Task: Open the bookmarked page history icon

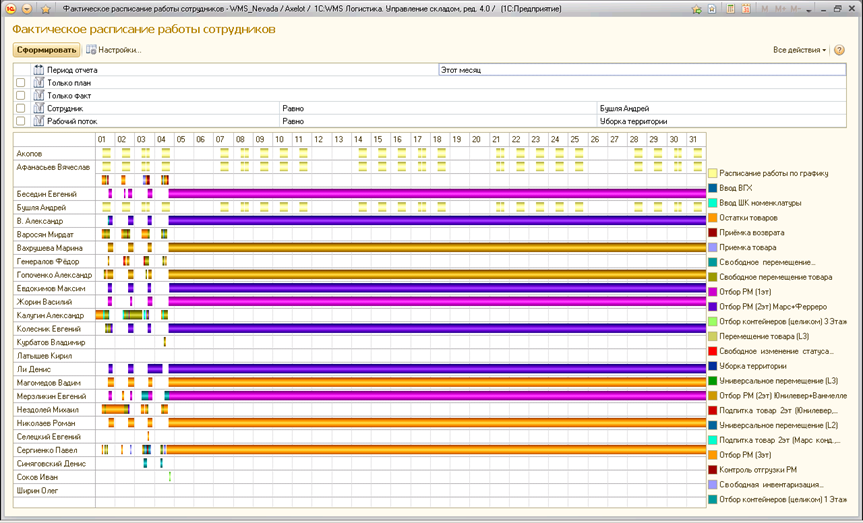Action: (713, 8)
